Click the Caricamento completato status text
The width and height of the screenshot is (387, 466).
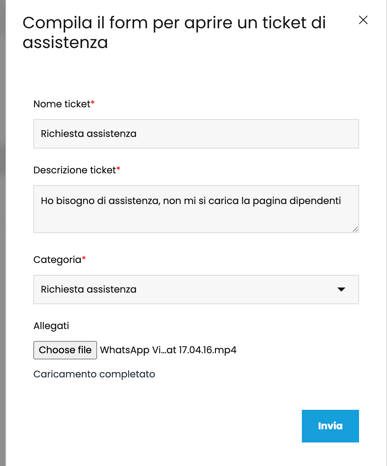(94, 374)
